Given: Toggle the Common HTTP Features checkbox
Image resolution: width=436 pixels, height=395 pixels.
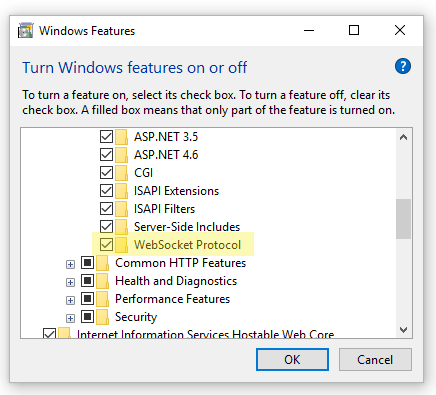Looking at the screenshot, I should tap(88, 263).
